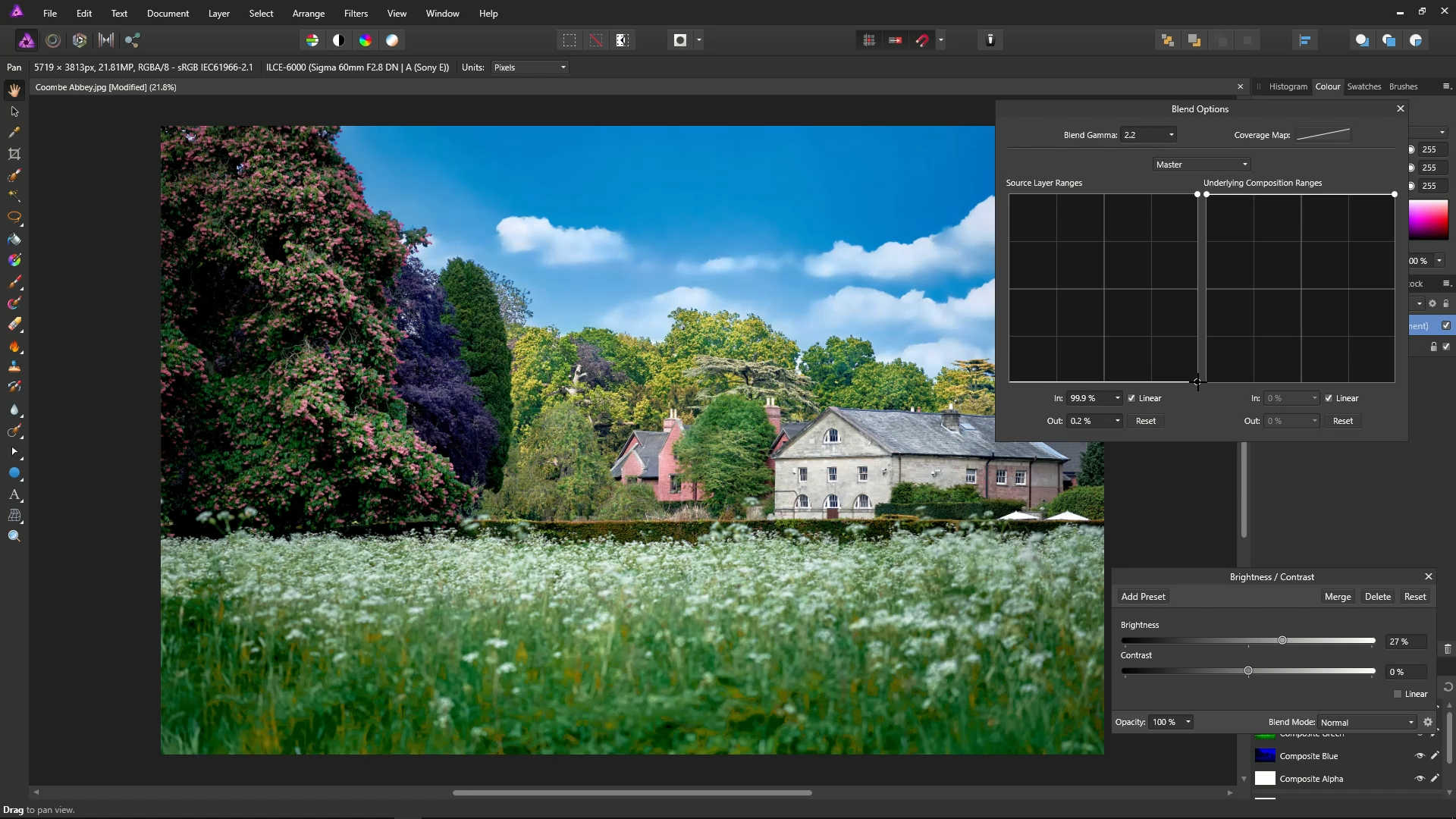Image resolution: width=1456 pixels, height=819 pixels.
Task: Switch to the Histogram tab
Action: click(1288, 86)
